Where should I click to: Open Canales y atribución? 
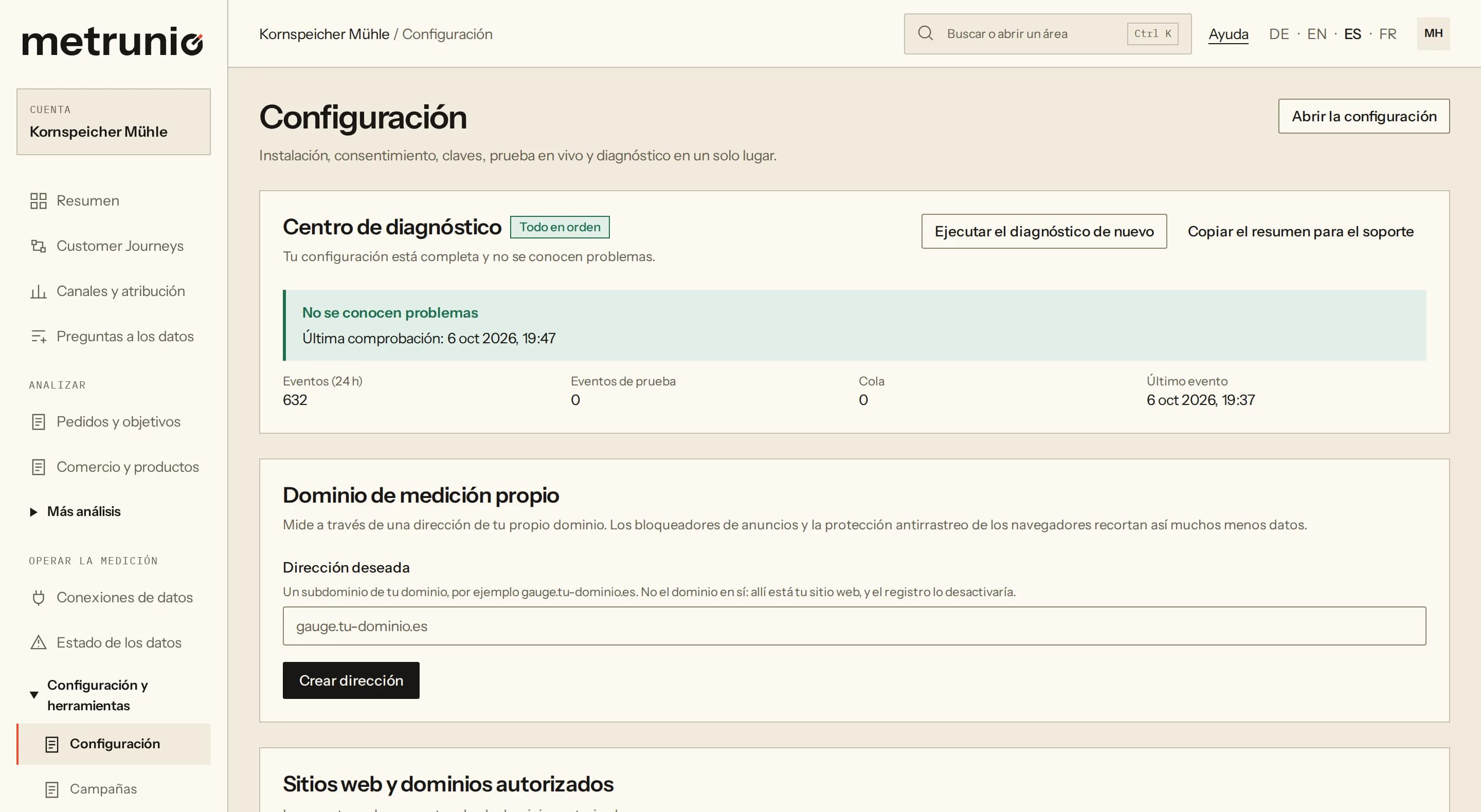(x=113, y=291)
